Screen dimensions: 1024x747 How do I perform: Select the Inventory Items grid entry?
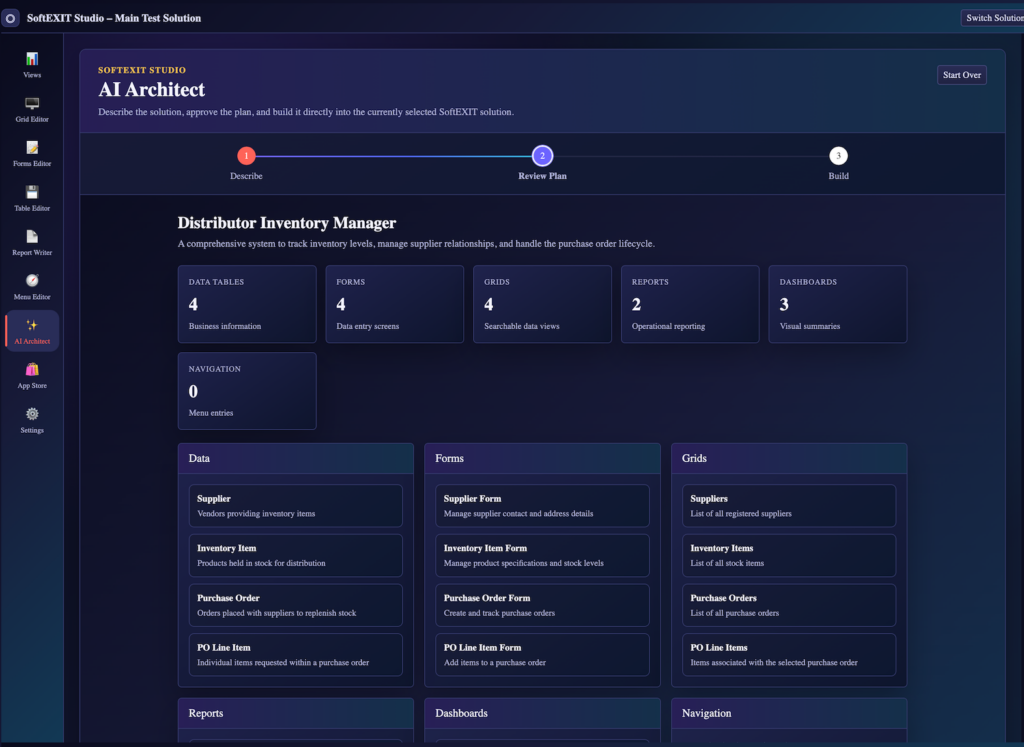(x=789, y=556)
